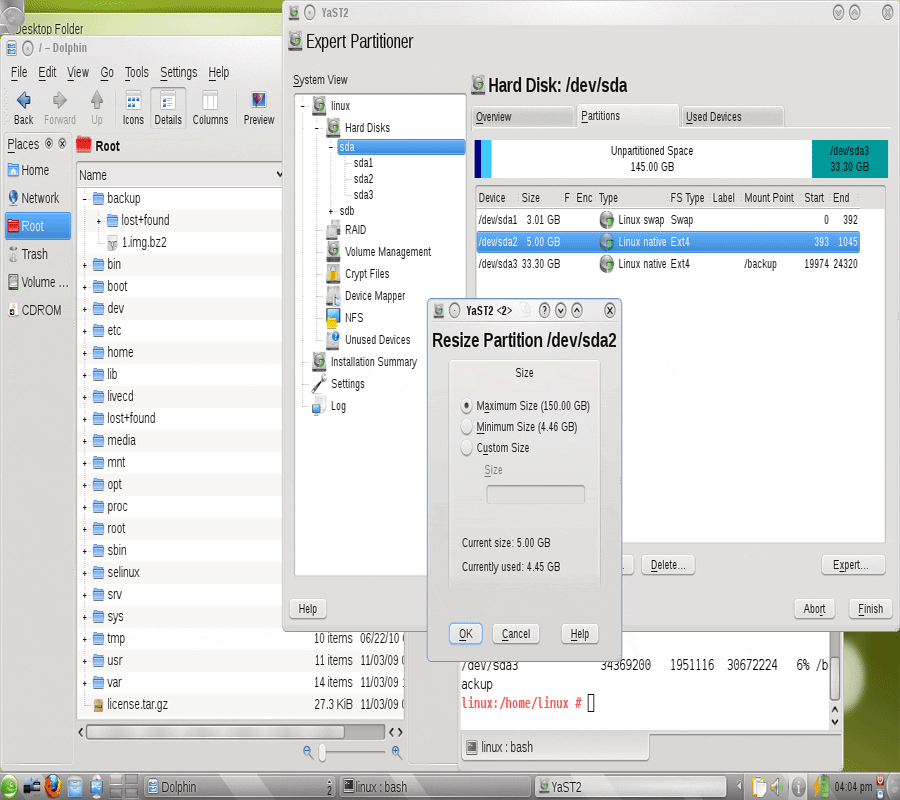Click Dolphin horizontal scrollbar
Image resolution: width=900 pixels, height=800 pixels.
(x=215, y=732)
